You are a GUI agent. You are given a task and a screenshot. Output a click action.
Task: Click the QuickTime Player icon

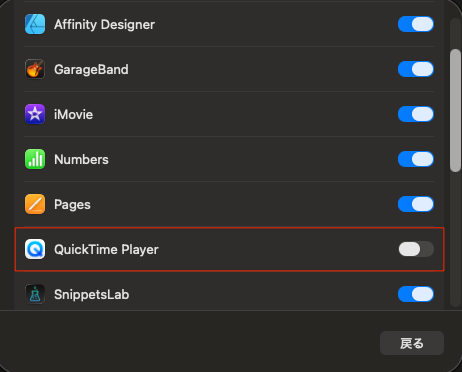[x=35, y=249]
